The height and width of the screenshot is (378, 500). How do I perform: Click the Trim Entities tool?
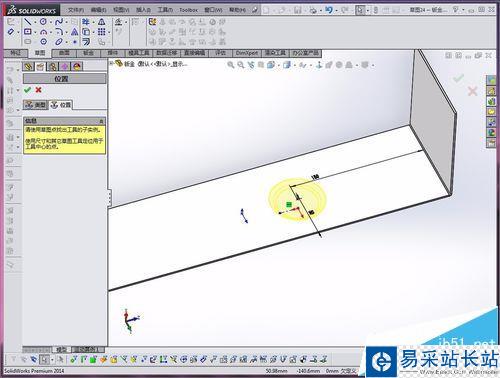tap(86, 22)
